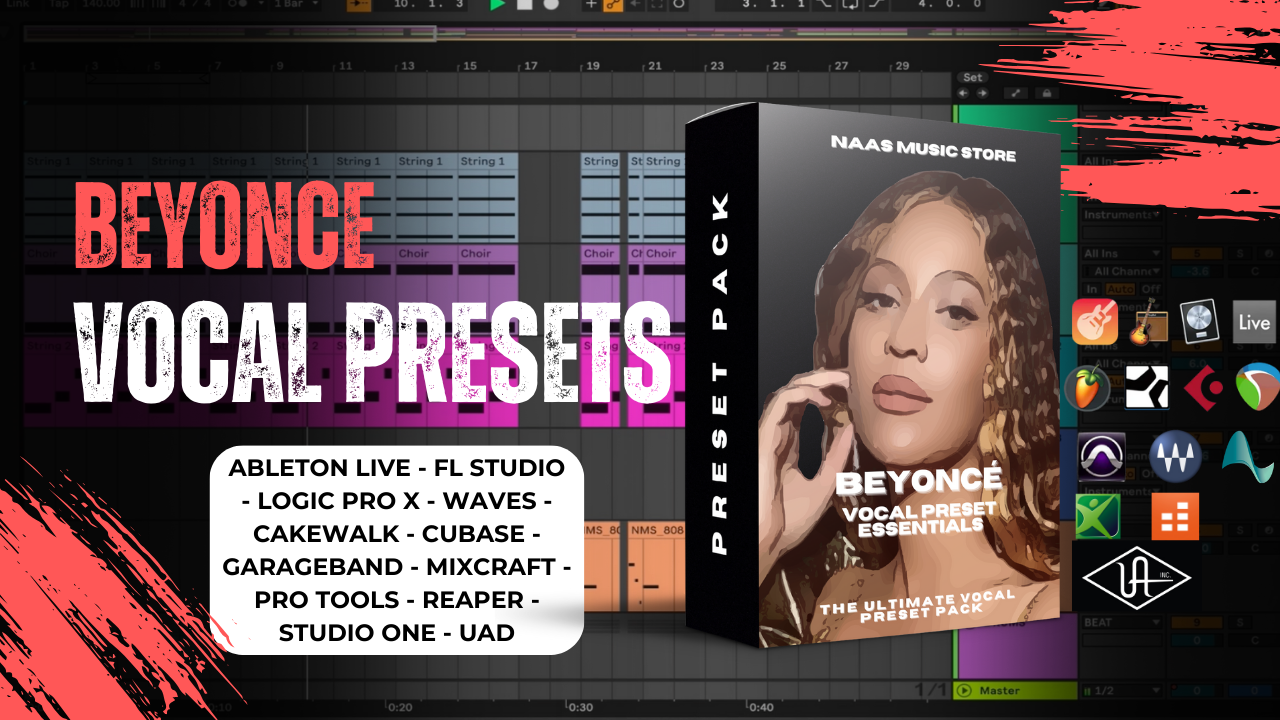Image resolution: width=1280 pixels, height=720 pixels.
Task: Click the Mixcraft green icon
Action: pos(1097,516)
